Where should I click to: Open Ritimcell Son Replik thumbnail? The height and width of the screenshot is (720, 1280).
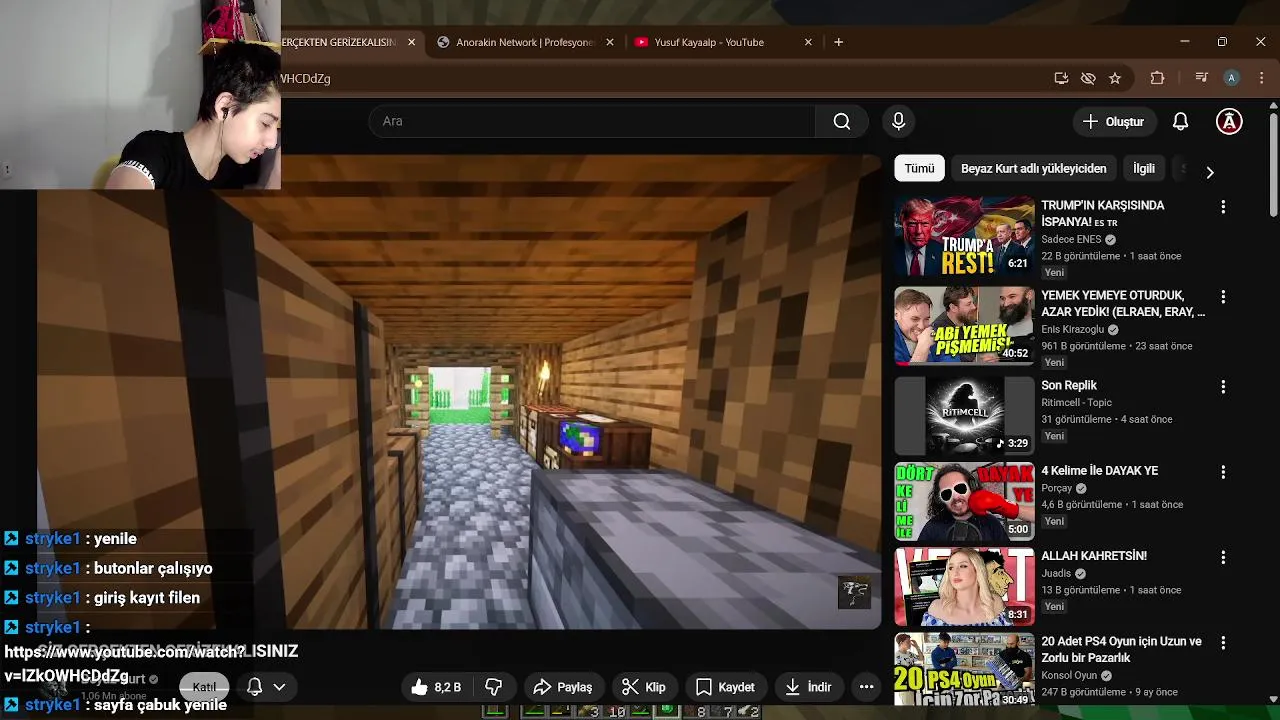click(x=964, y=416)
